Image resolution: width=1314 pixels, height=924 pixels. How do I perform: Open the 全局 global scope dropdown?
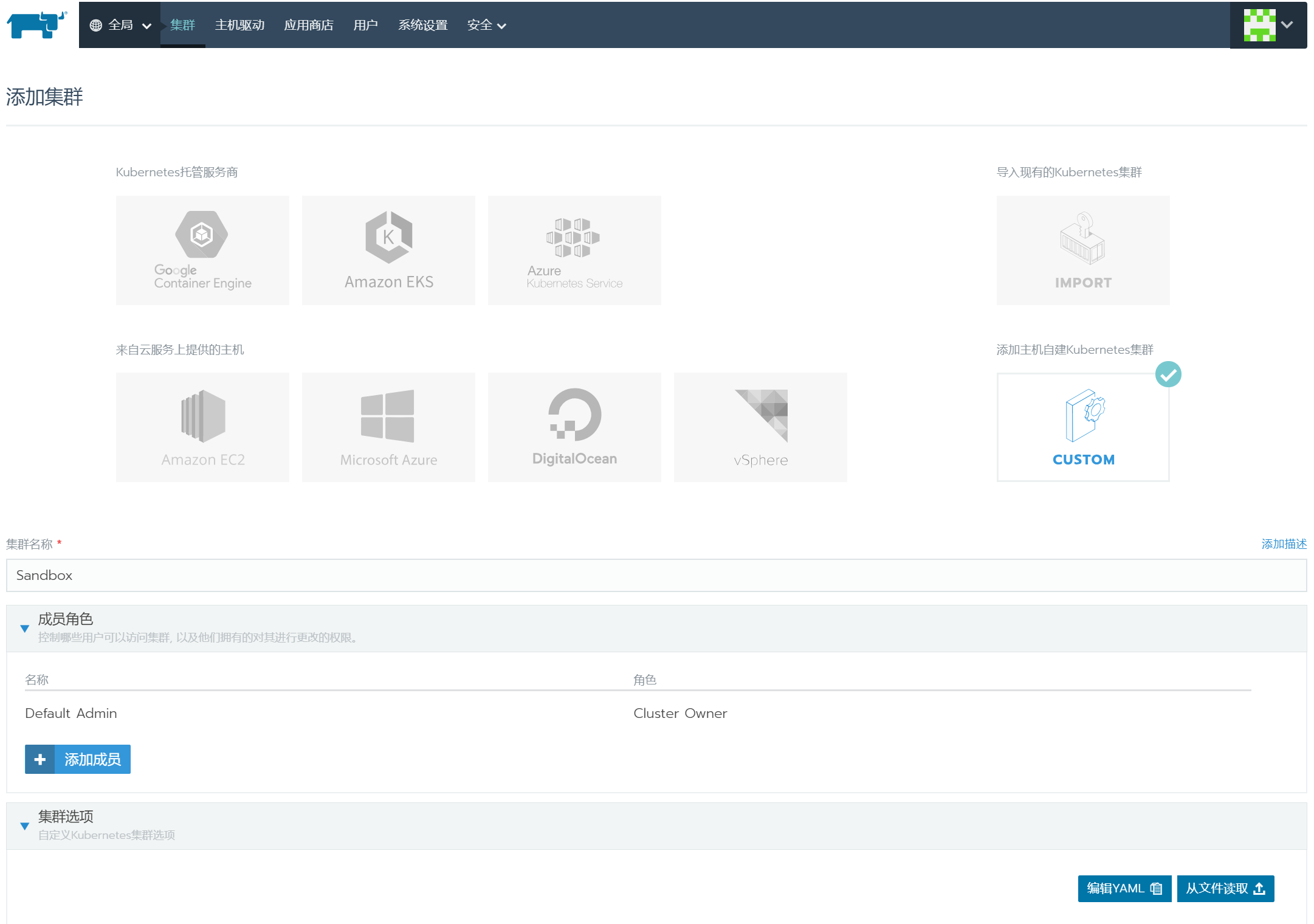tap(120, 25)
